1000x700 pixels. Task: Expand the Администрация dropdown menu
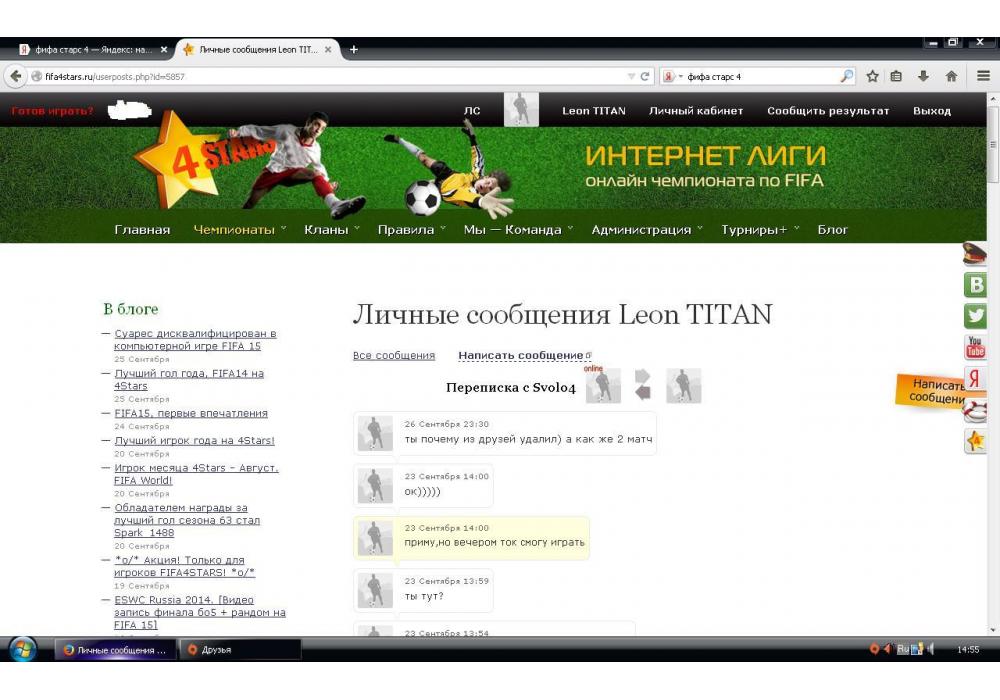pos(647,229)
